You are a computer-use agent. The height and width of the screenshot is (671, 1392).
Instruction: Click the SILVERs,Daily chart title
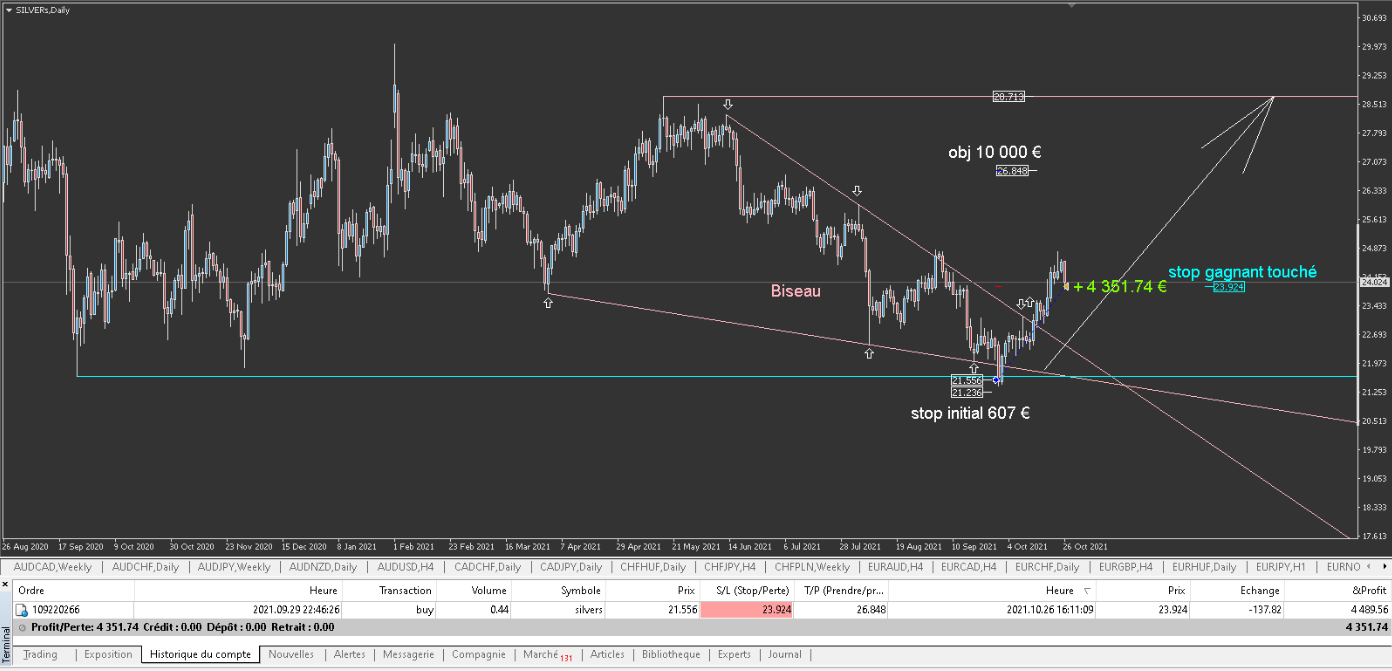pyautogui.click(x=43, y=10)
